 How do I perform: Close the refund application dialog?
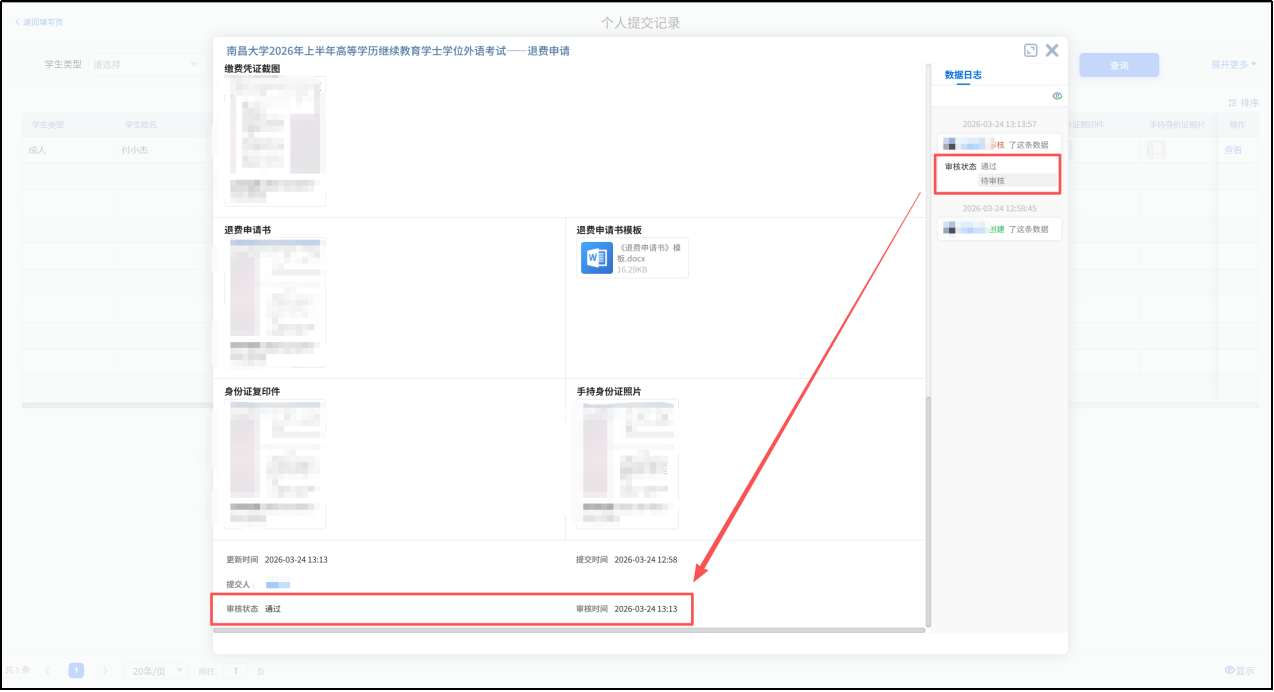pyautogui.click(x=1052, y=50)
